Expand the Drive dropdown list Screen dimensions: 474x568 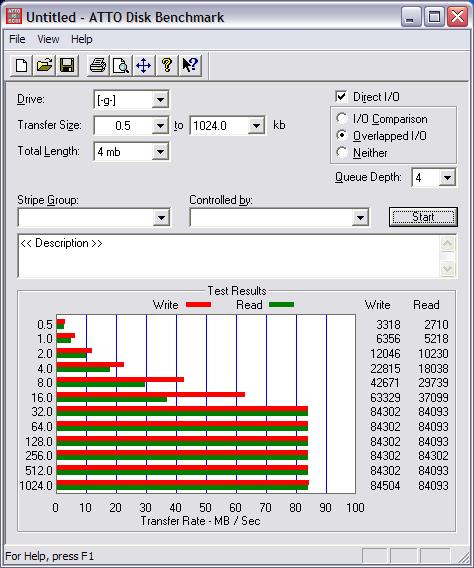click(x=160, y=99)
